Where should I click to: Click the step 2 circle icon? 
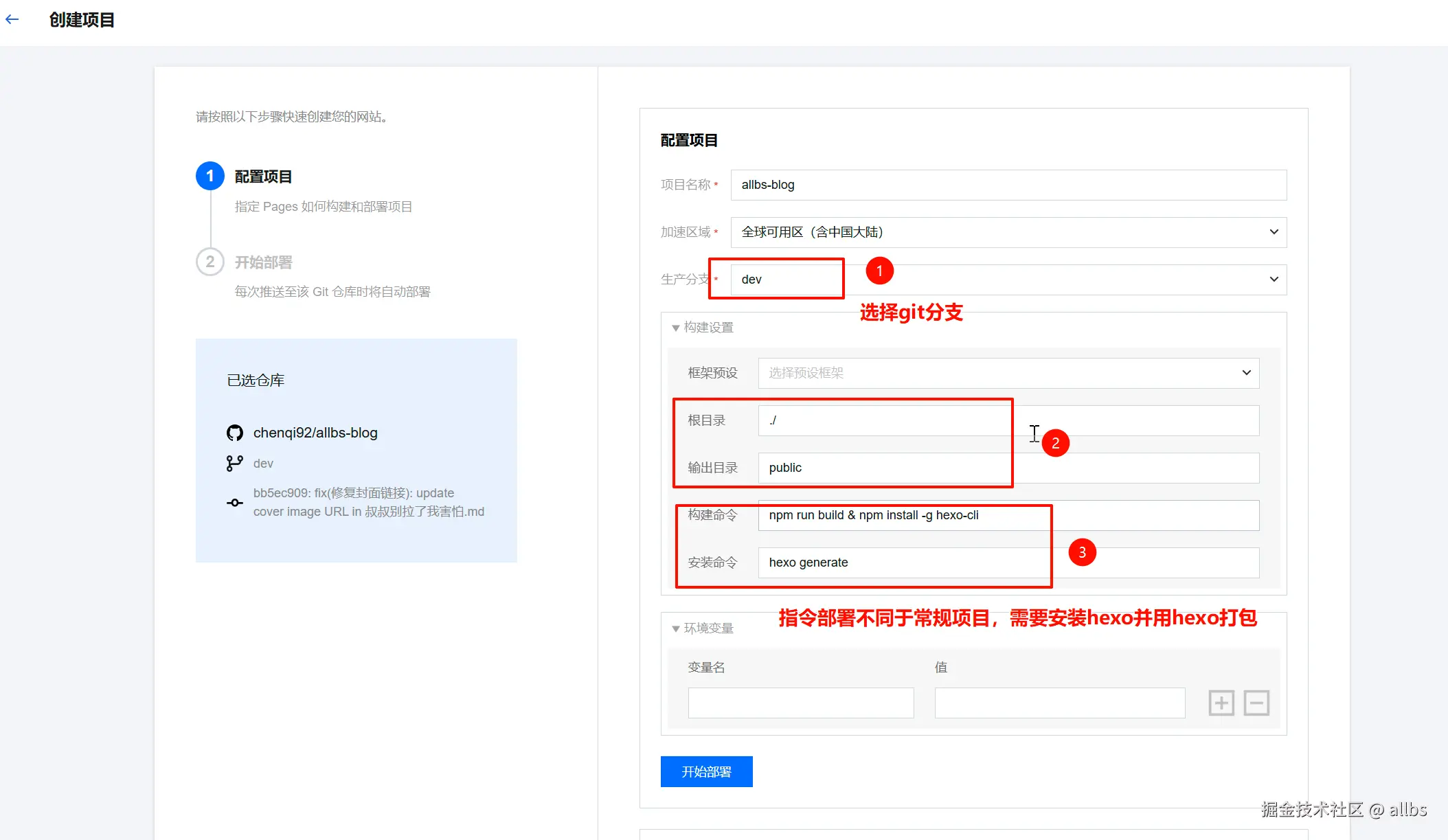point(210,262)
